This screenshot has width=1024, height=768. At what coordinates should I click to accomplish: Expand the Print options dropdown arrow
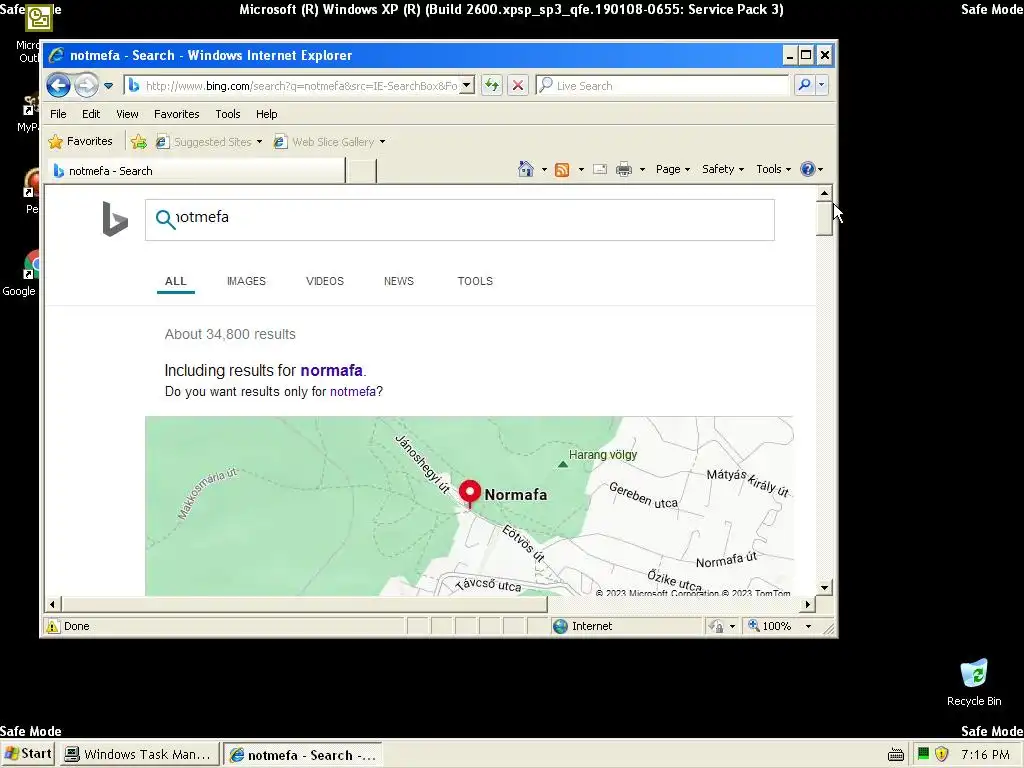point(642,170)
